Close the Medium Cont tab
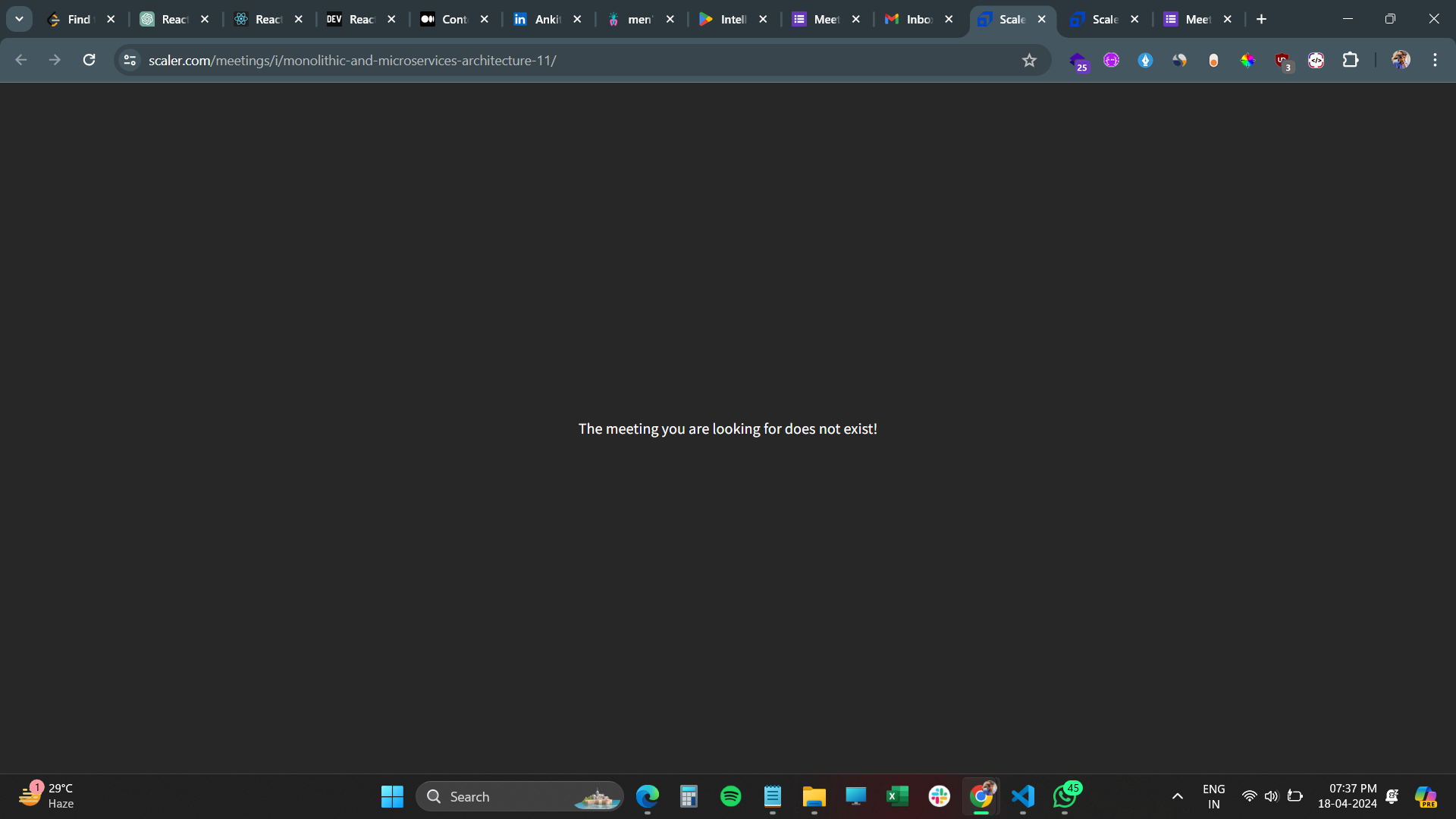Viewport: 1456px width, 819px height. coord(485,19)
